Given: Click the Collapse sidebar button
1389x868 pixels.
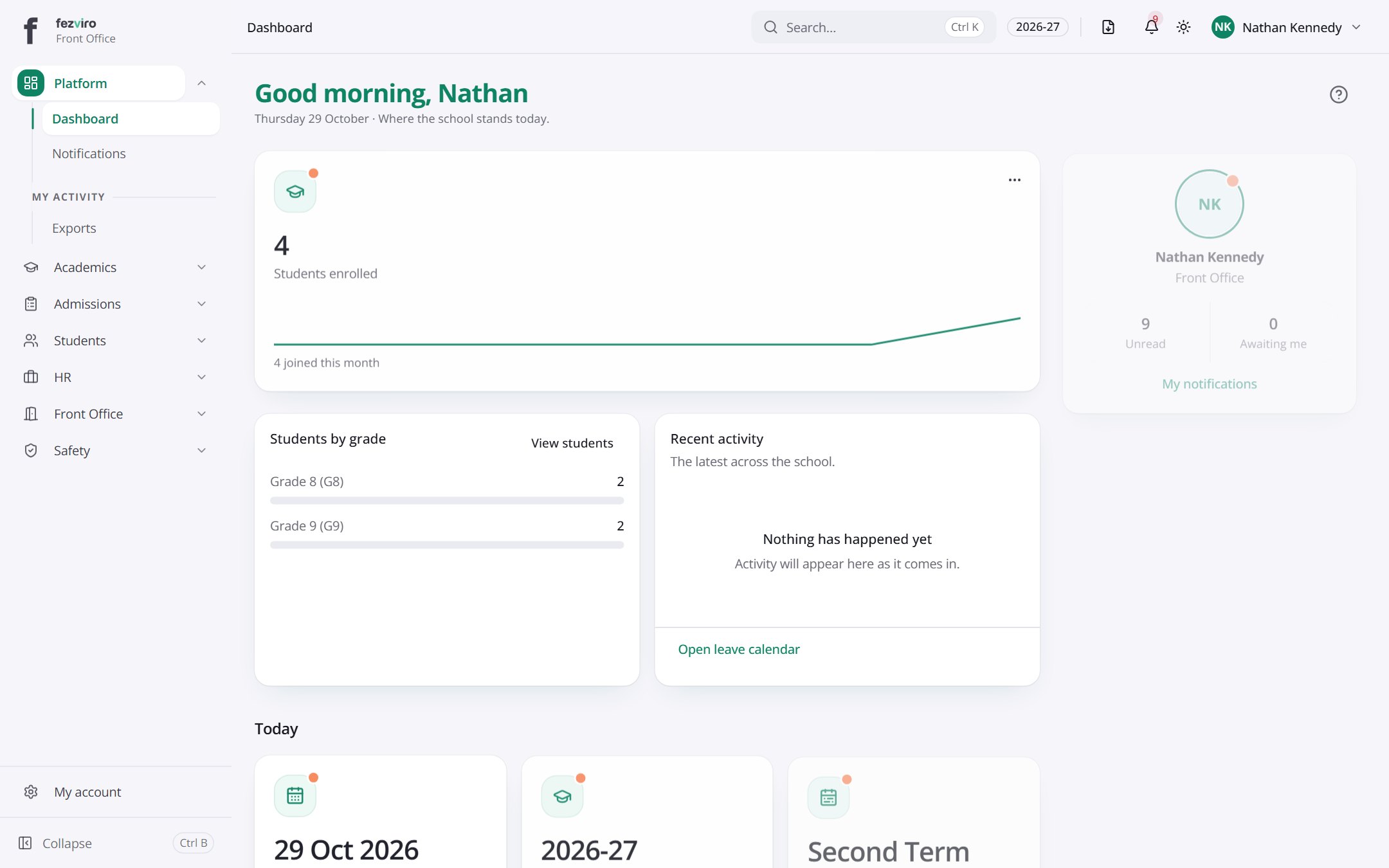Looking at the screenshot, I should pos(116,843).
